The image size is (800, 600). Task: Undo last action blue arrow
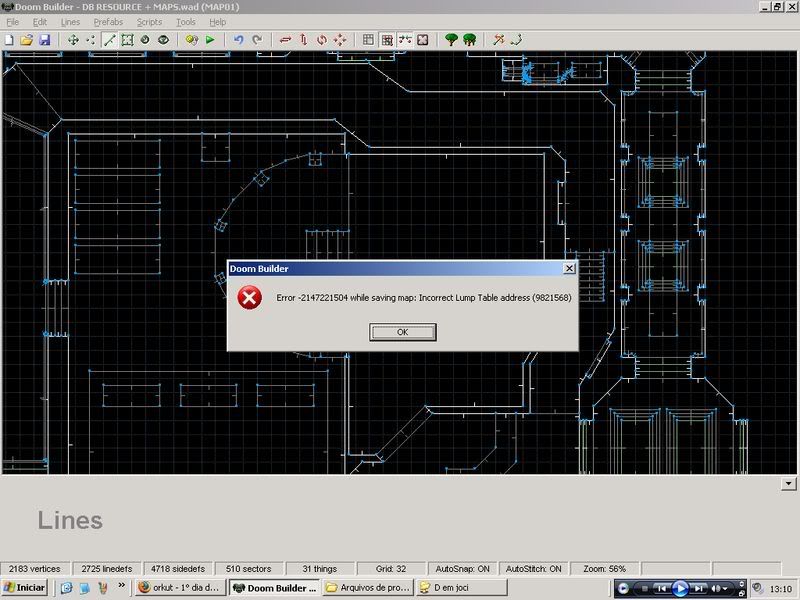coord(238,40)
